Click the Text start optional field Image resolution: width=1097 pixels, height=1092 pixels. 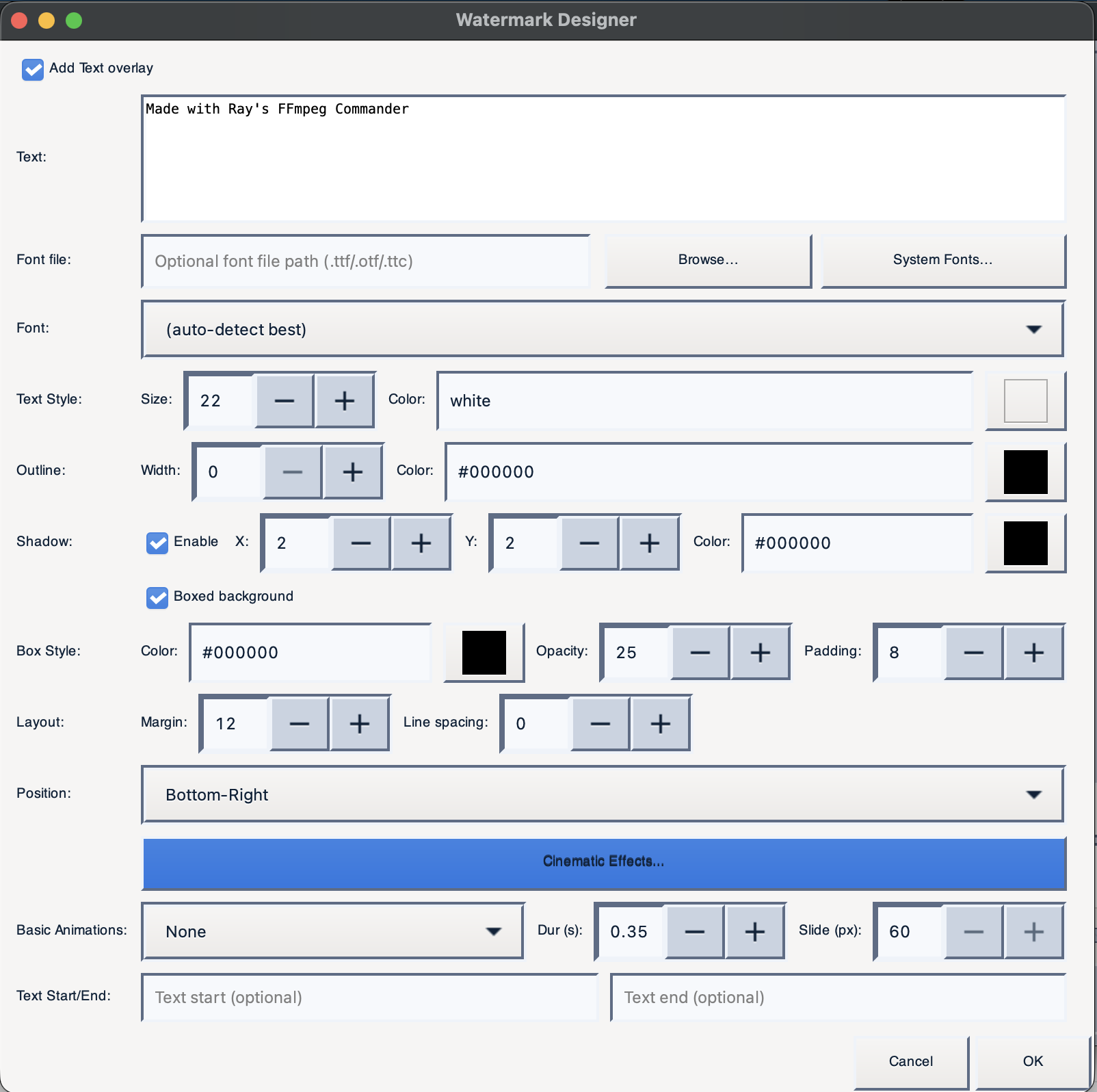click(369, 997)
